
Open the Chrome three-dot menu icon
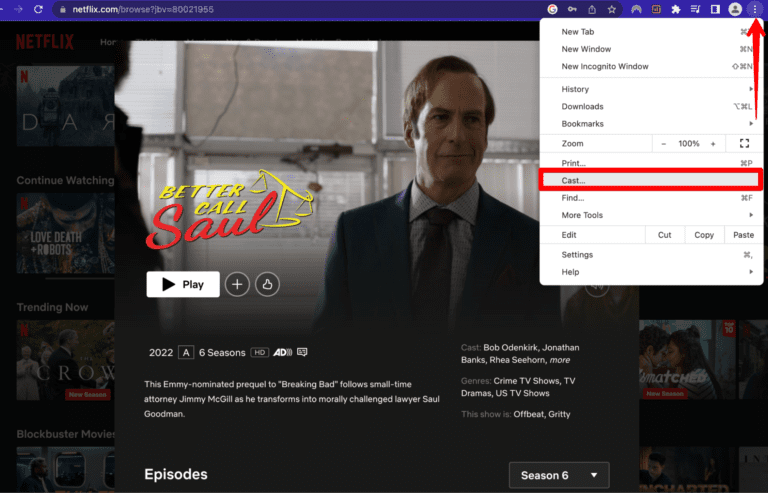(754, 9)
